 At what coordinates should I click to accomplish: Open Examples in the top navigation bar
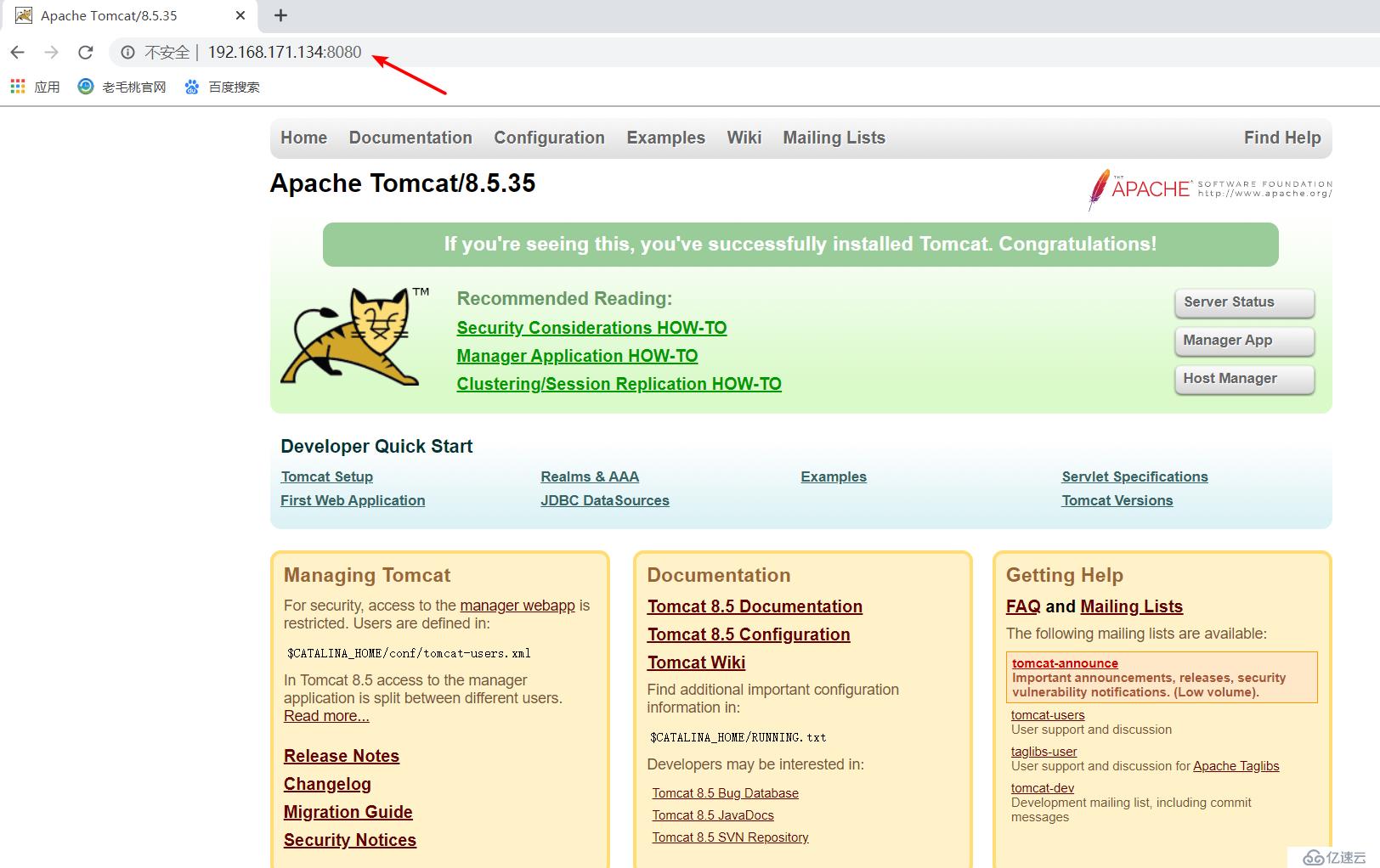coord(666,138)
